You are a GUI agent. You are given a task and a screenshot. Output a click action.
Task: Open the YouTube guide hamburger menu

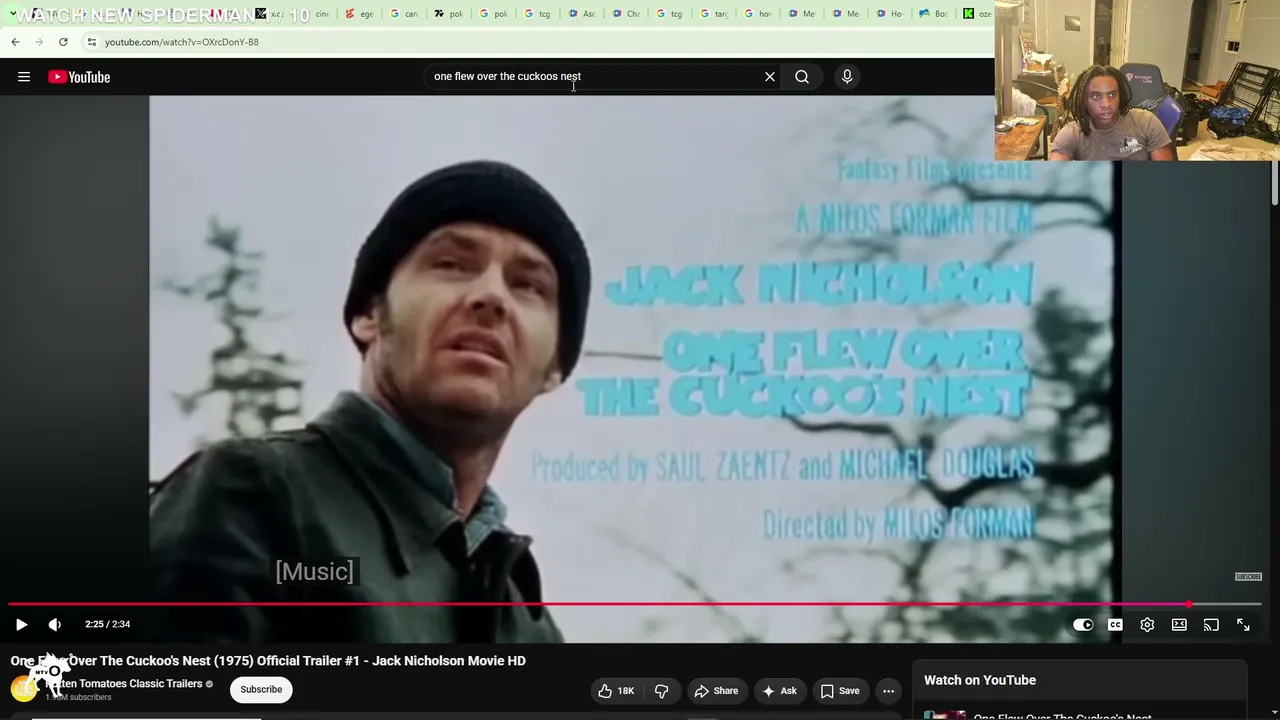pos(24,77)
